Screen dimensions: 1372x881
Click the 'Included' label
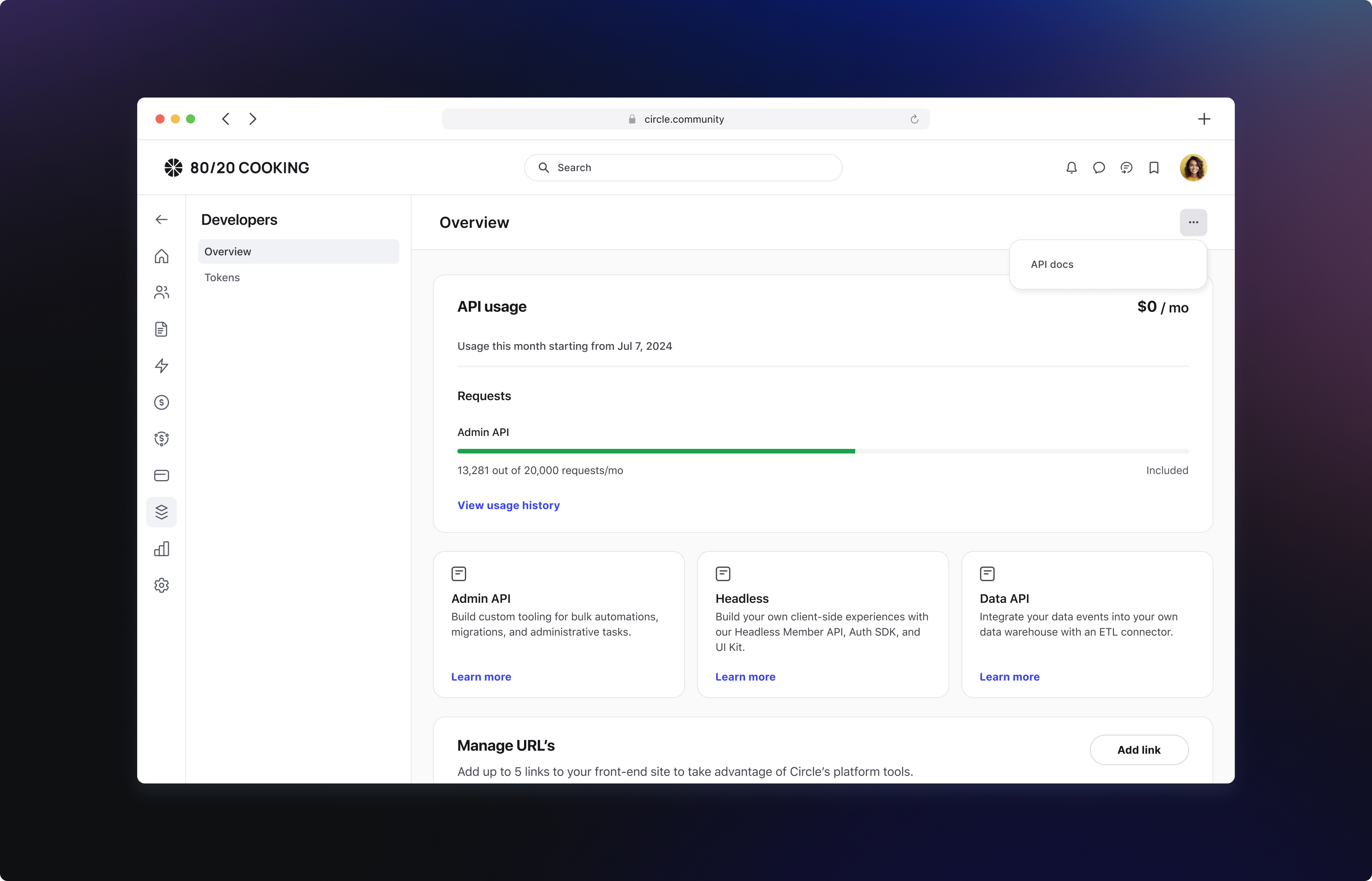(1167, 470)
